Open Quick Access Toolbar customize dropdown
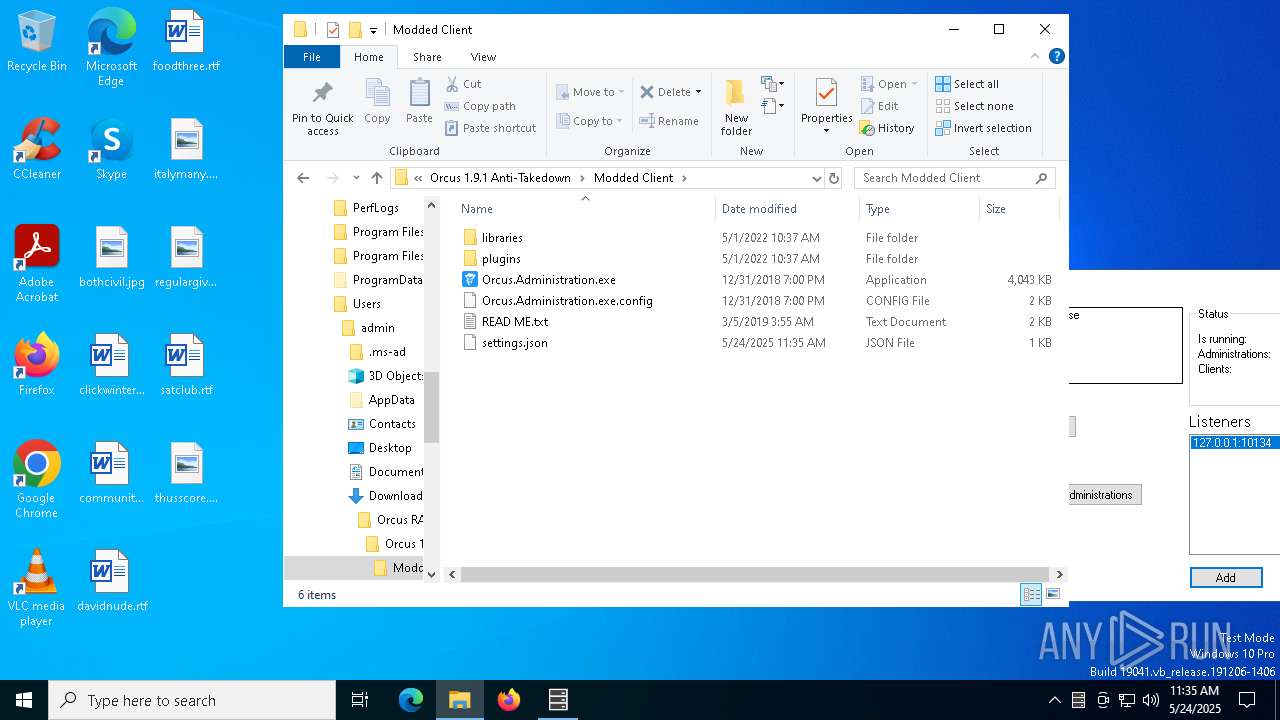This screenshot has height=720, width=1280. pyautogui.click(x=373, y=30)
